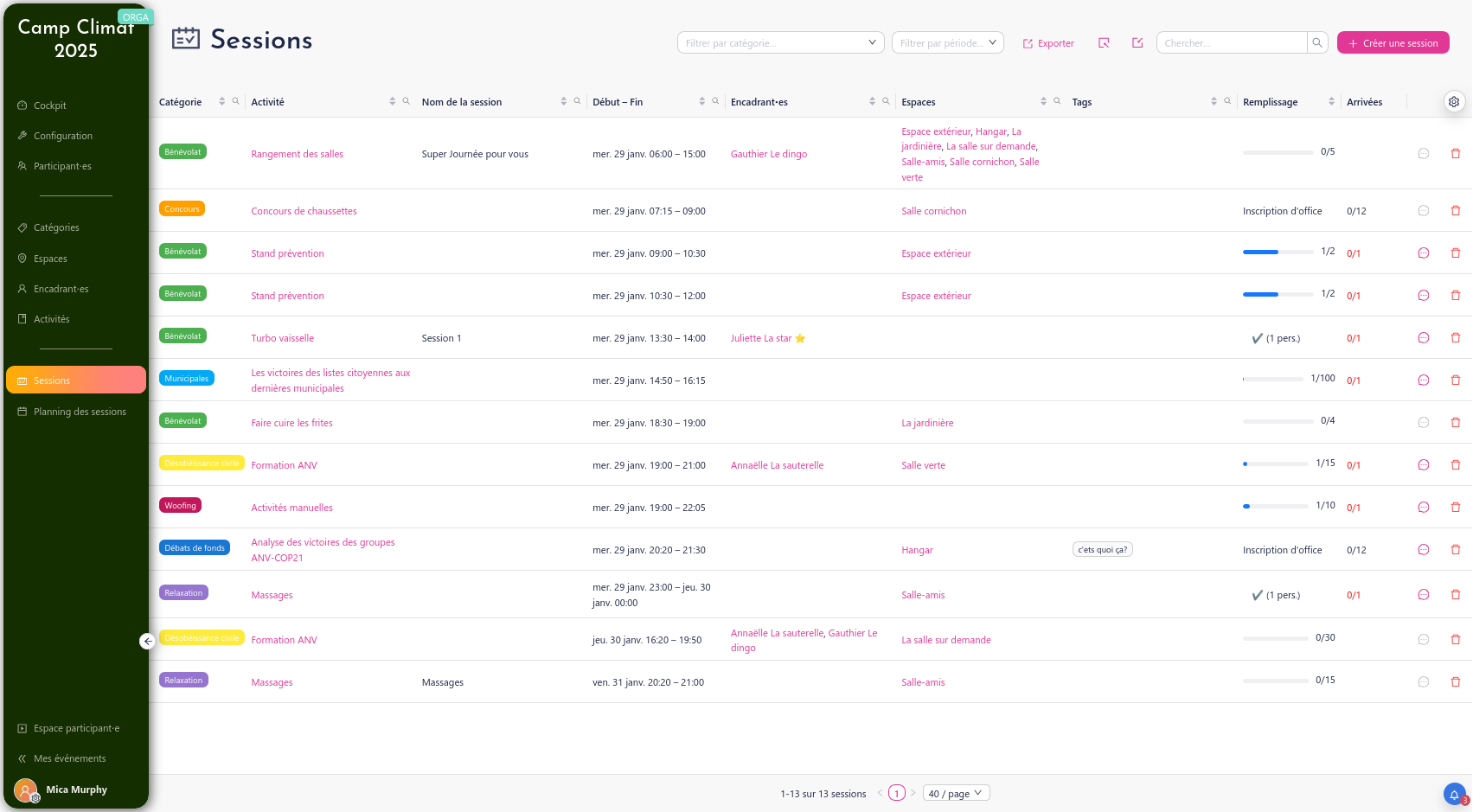Delete the Formation ANV session in Salle verte
Image resolution: width=1473 pixels, height=812 pixels.
click(x=1455, y=465)
